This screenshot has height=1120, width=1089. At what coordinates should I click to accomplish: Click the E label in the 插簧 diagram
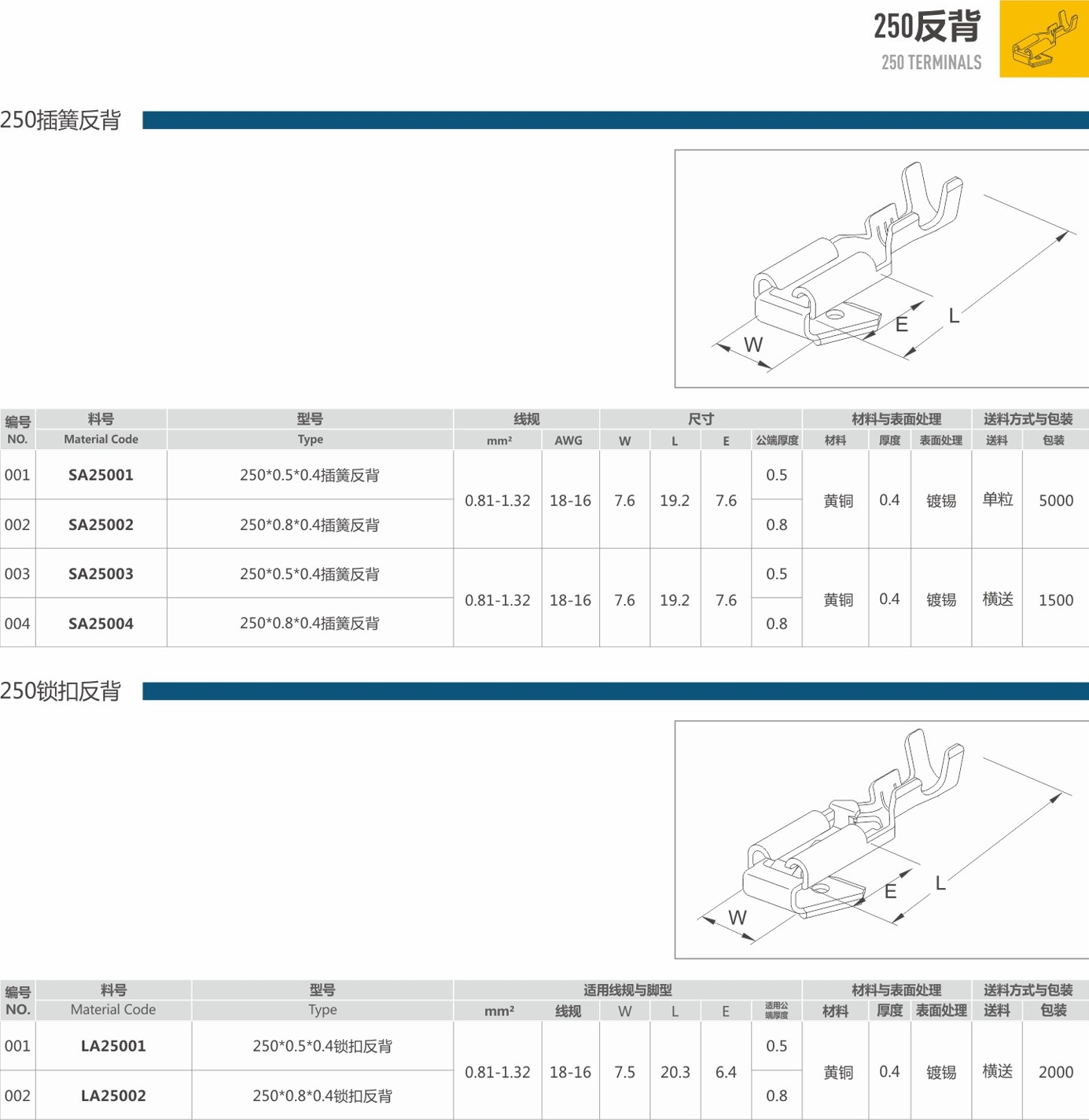point(901,324)
